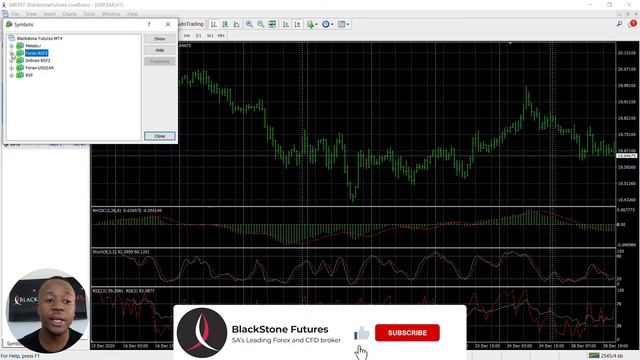Open the Window menu

(111, 14)
